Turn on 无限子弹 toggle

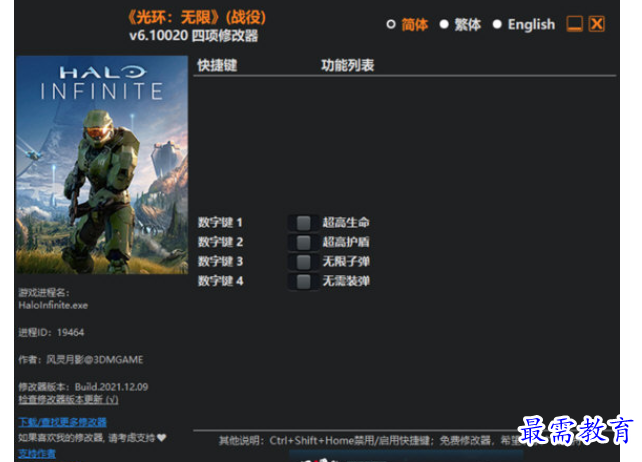coord(303,262)
